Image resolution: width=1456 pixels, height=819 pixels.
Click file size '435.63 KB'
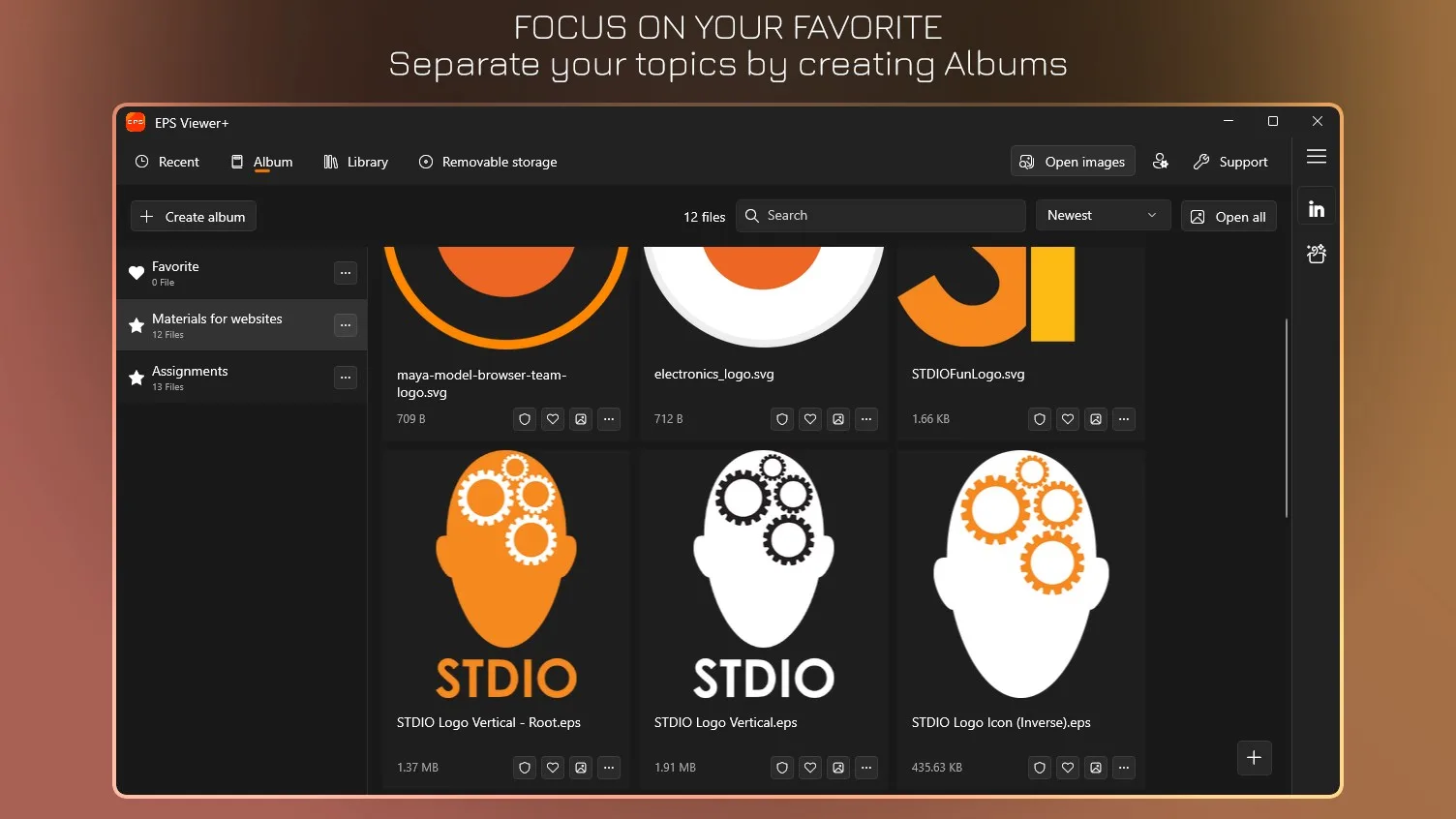pos(937,768)
